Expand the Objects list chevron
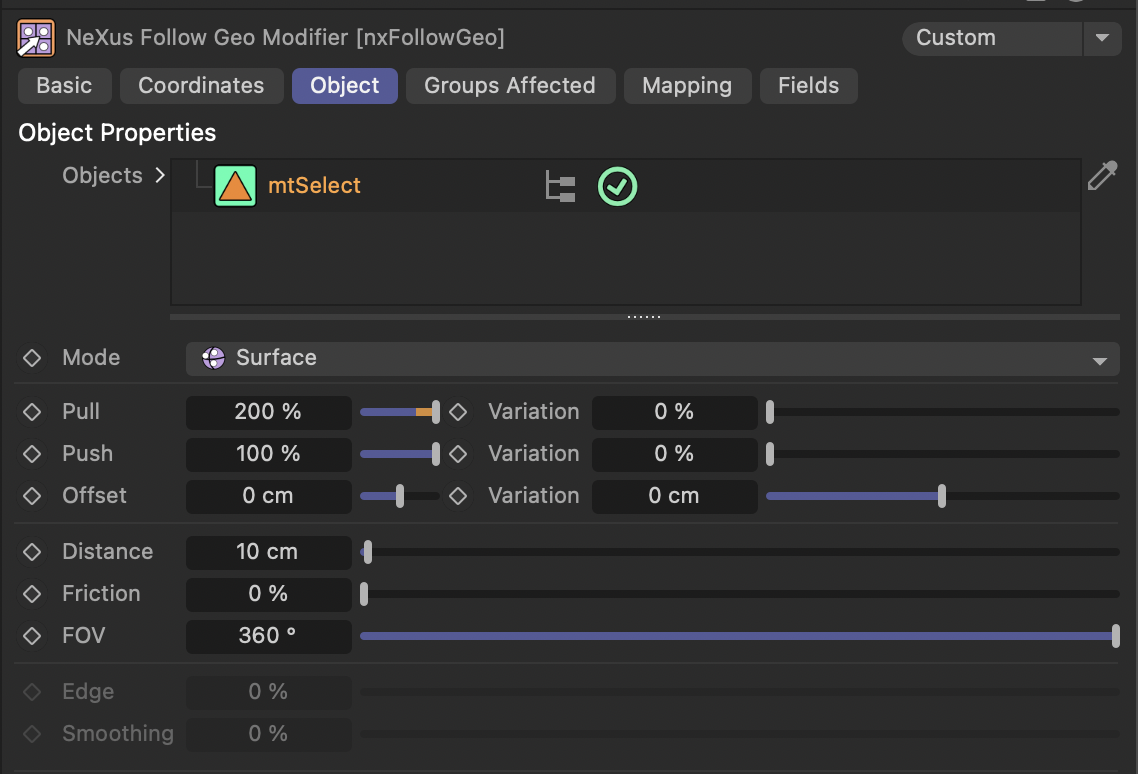Viewport: 1138px width, 774px height. tap(159, 176)
